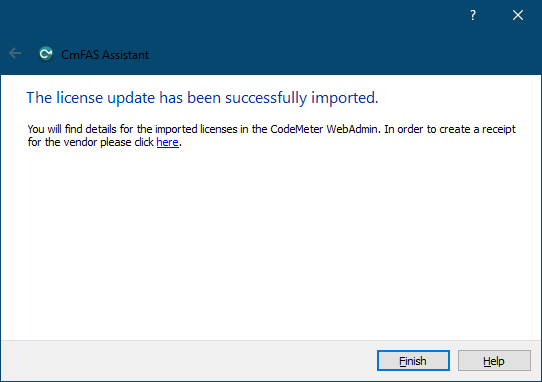The width and height of the screenshot is (542, 382).
Task: Dismiss the window using the X icon
Action: [518, 15]
